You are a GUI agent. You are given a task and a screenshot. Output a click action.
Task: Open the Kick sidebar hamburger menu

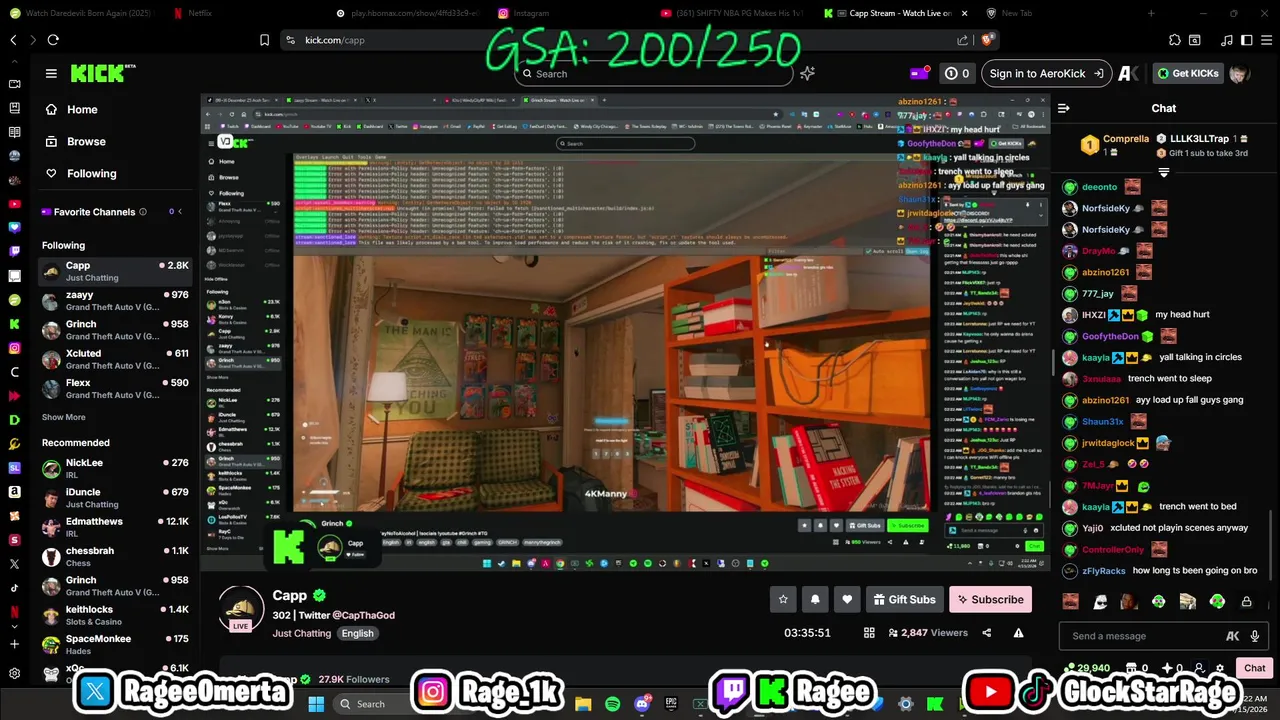(51, 73)
